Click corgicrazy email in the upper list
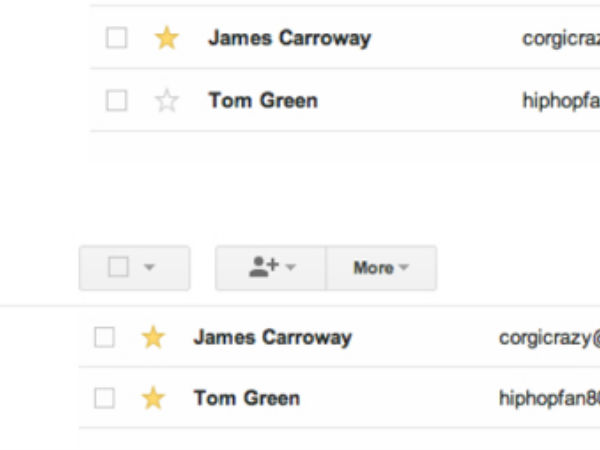The width and height of the screenshot is (600, 450). (560, 38)
